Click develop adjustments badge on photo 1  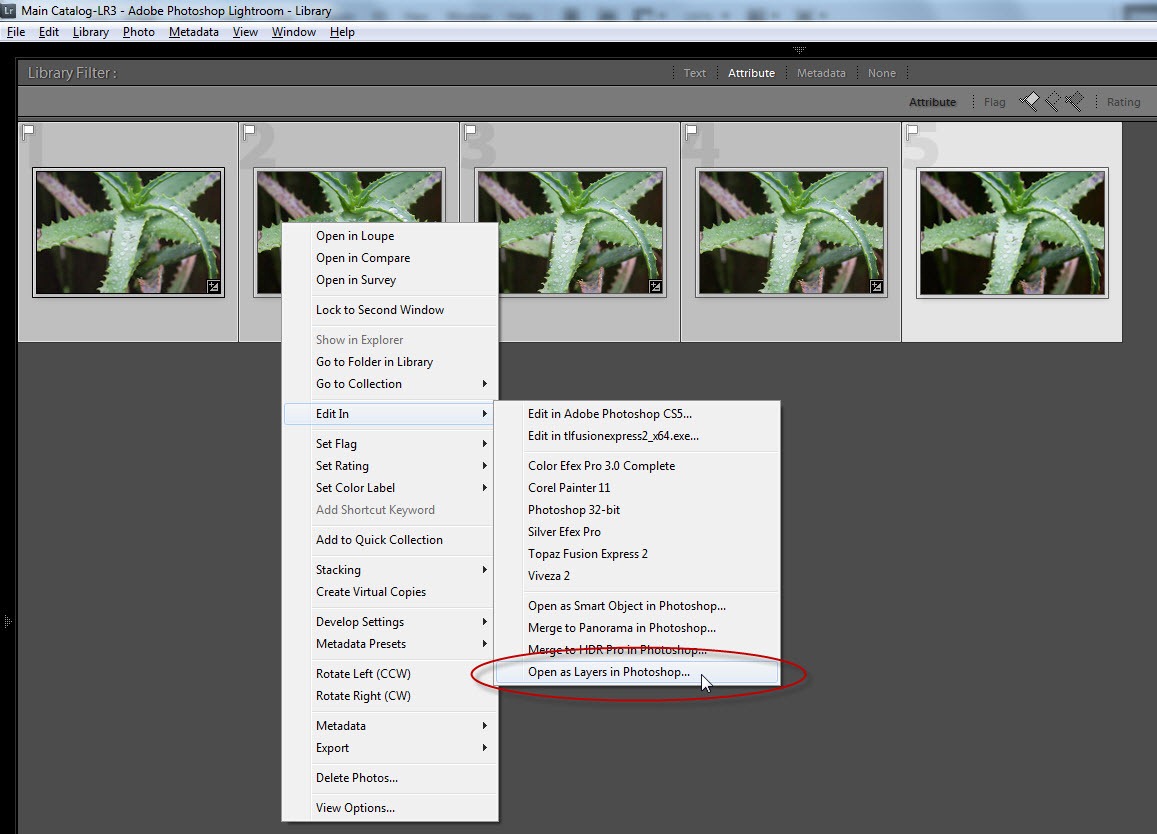click(x=213, y=286)
